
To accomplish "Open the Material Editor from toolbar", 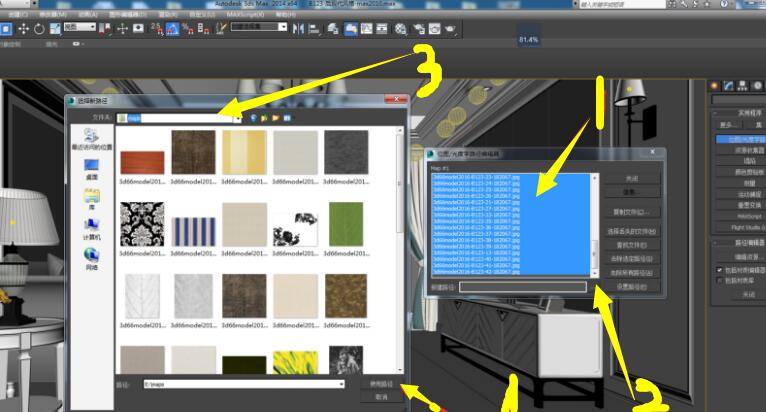I will [401, 29].
